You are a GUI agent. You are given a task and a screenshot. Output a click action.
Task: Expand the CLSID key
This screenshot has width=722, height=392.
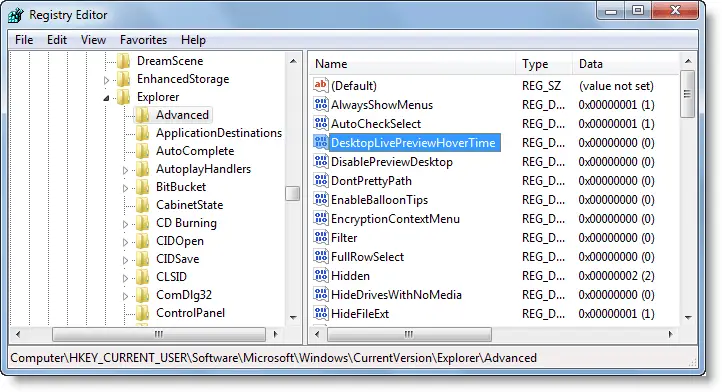pos(125,278)
